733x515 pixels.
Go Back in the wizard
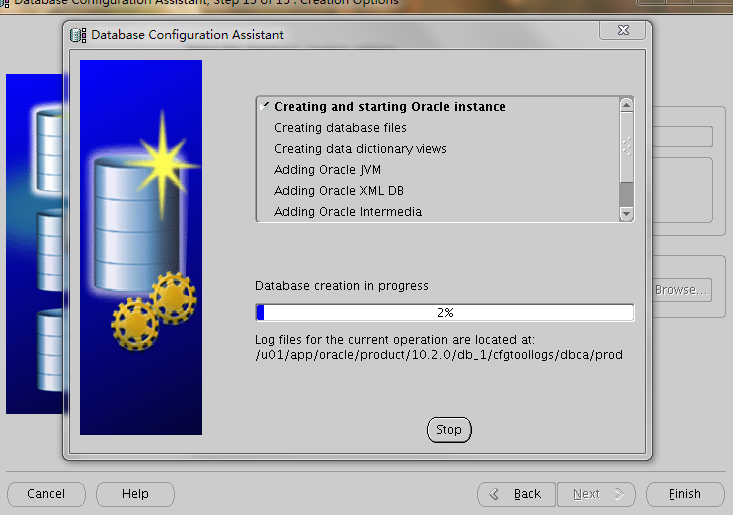[x=516, y=494]
